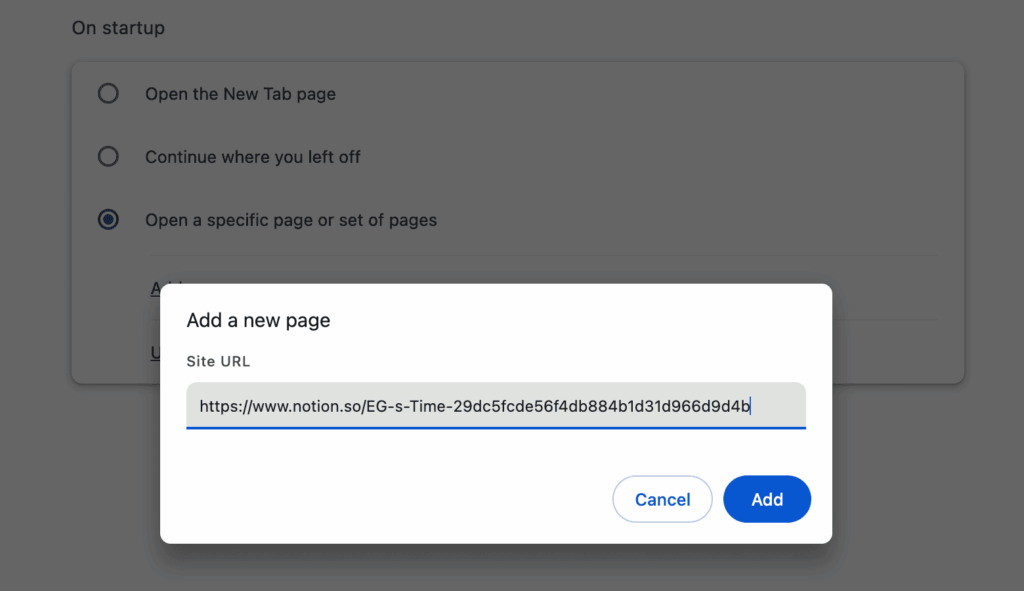Confirm with the blue Add button
Screen dimensions: 1024x591
766,499
